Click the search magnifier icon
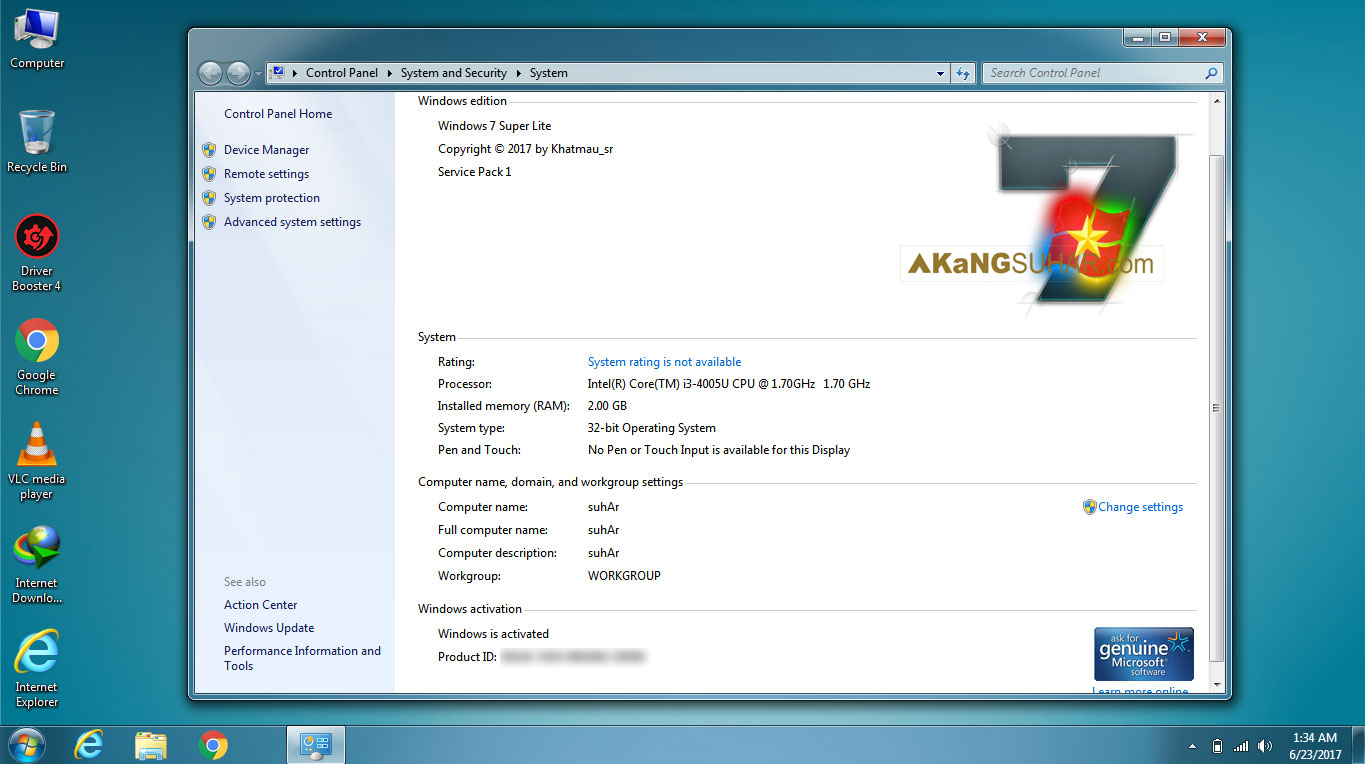The image size is (1365, 764). tap(1211, 73)
